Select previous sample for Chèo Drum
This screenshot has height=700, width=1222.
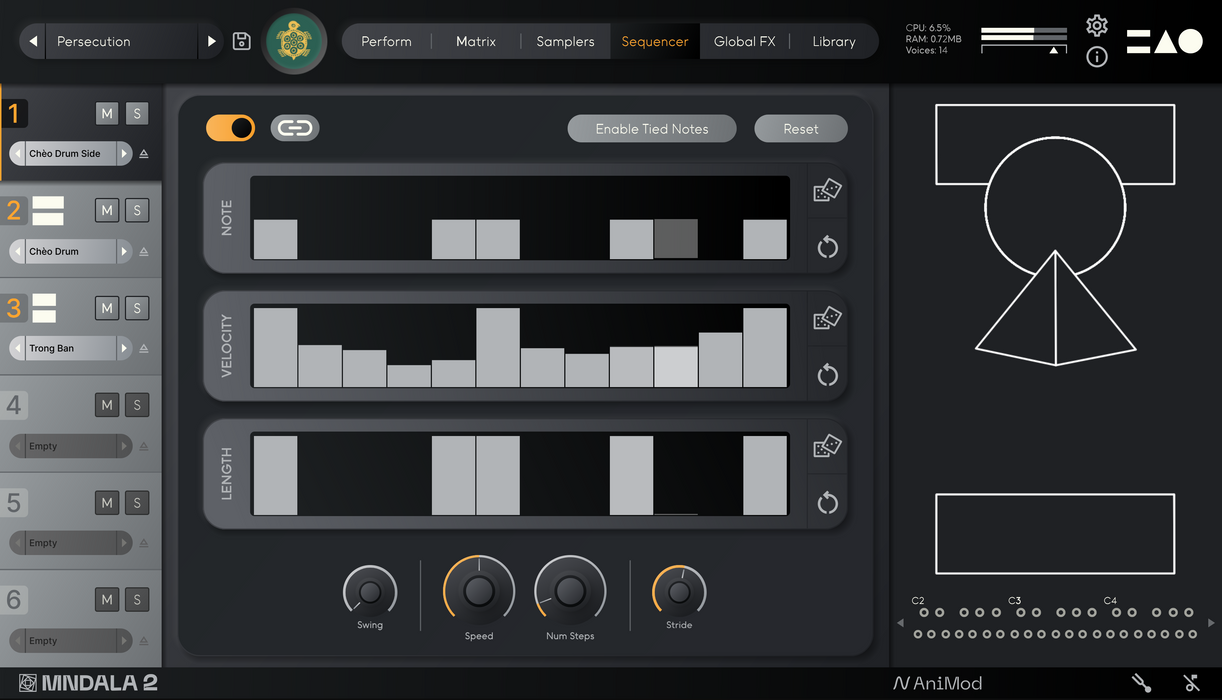pos(17,252)
